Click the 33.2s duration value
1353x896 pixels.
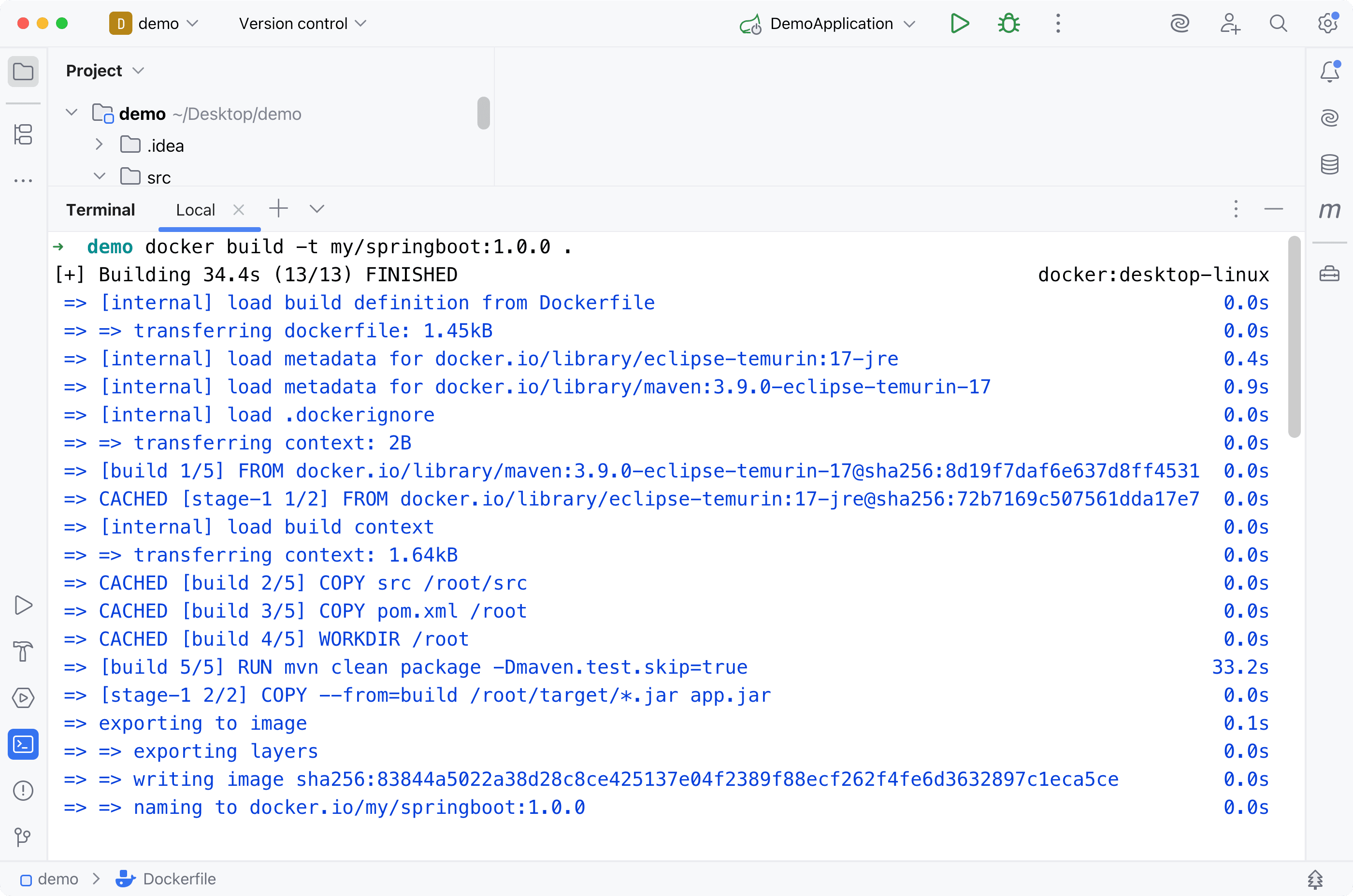(1240, 667)
